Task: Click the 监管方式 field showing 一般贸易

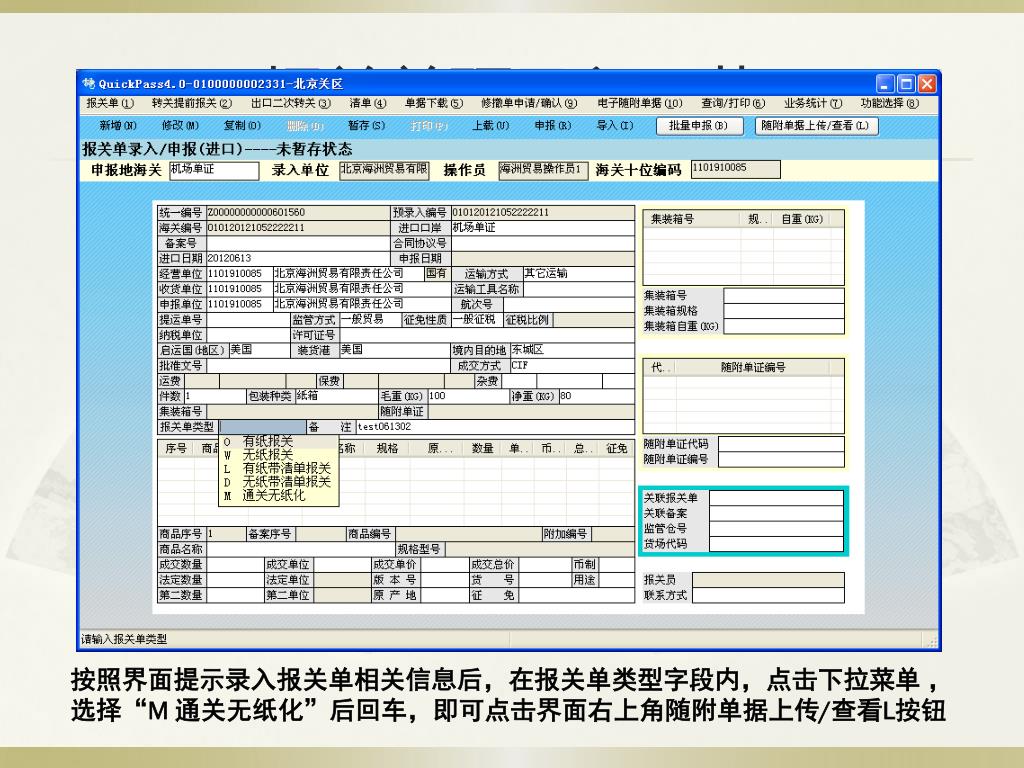Action: pos(370,320)
